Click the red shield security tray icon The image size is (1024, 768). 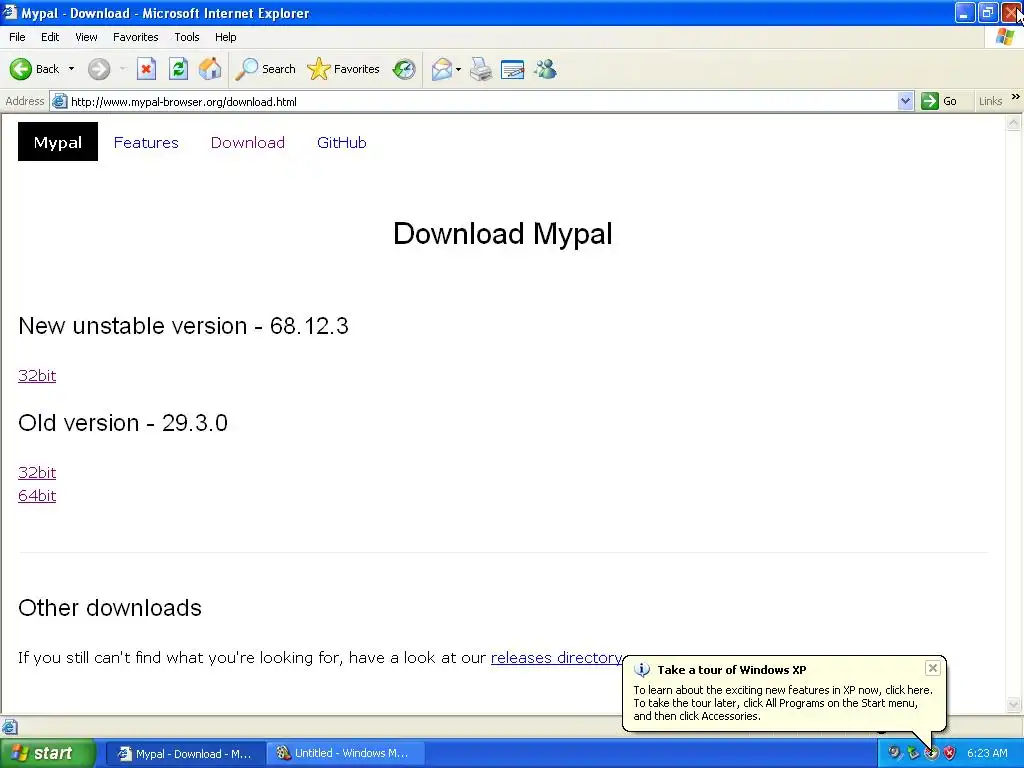pos(950,753)
